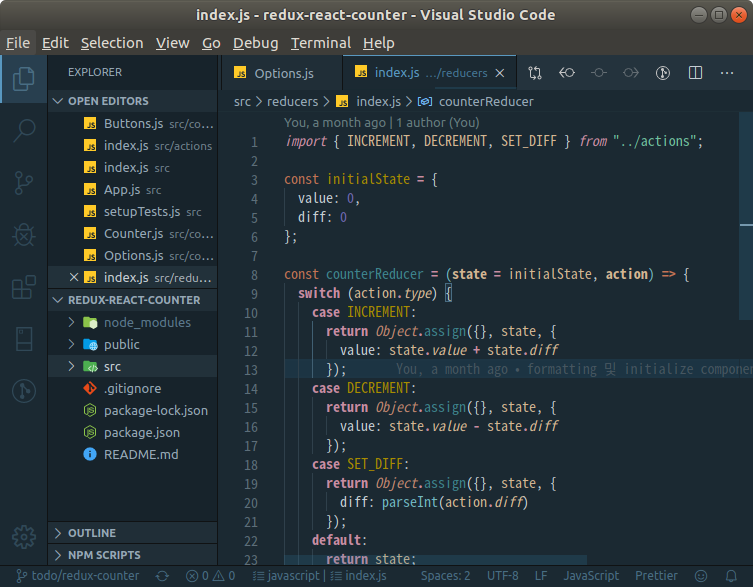
Task: Open notifications bell in status bar
Action: 731,576
